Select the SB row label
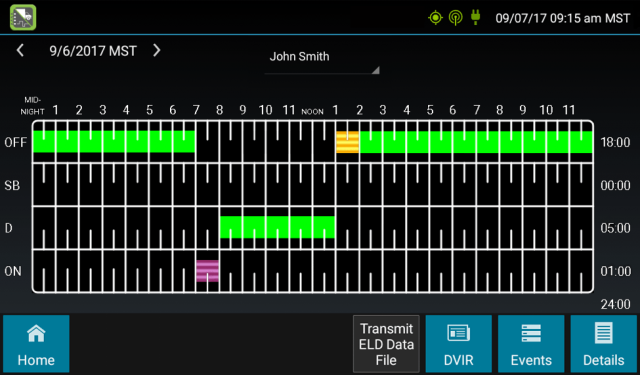 [12, 186]
